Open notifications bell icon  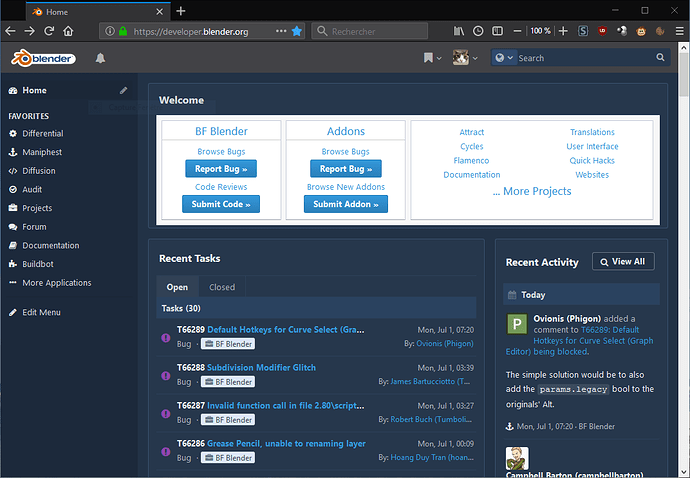(x=100, y=58)
